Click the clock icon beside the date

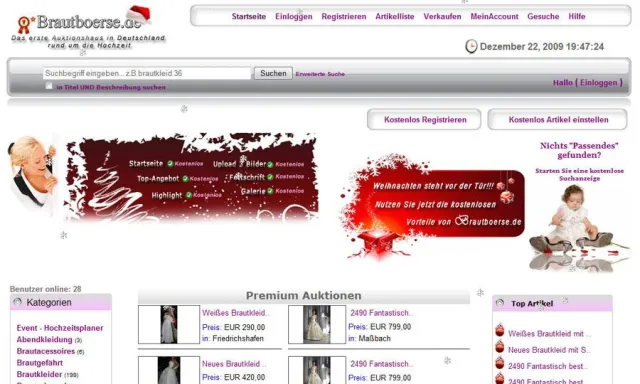471,46
